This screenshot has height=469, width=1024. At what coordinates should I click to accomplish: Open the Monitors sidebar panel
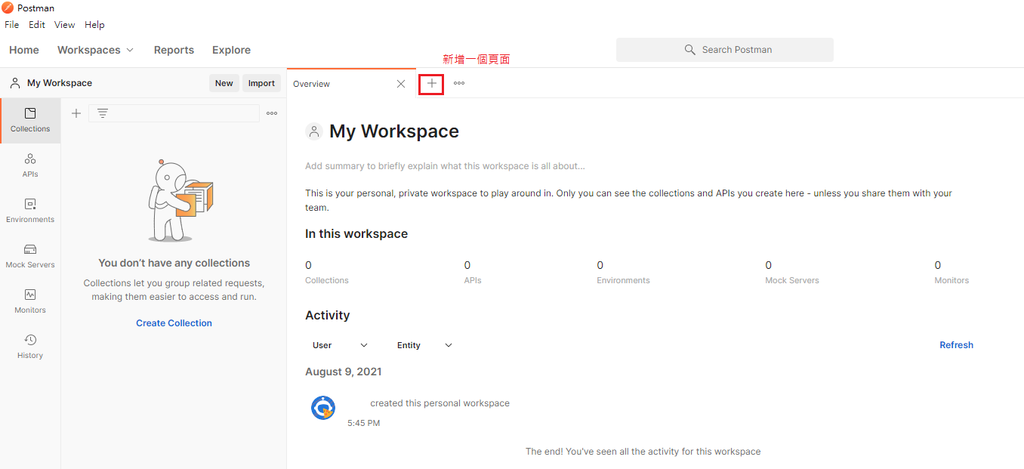point(30,301)
